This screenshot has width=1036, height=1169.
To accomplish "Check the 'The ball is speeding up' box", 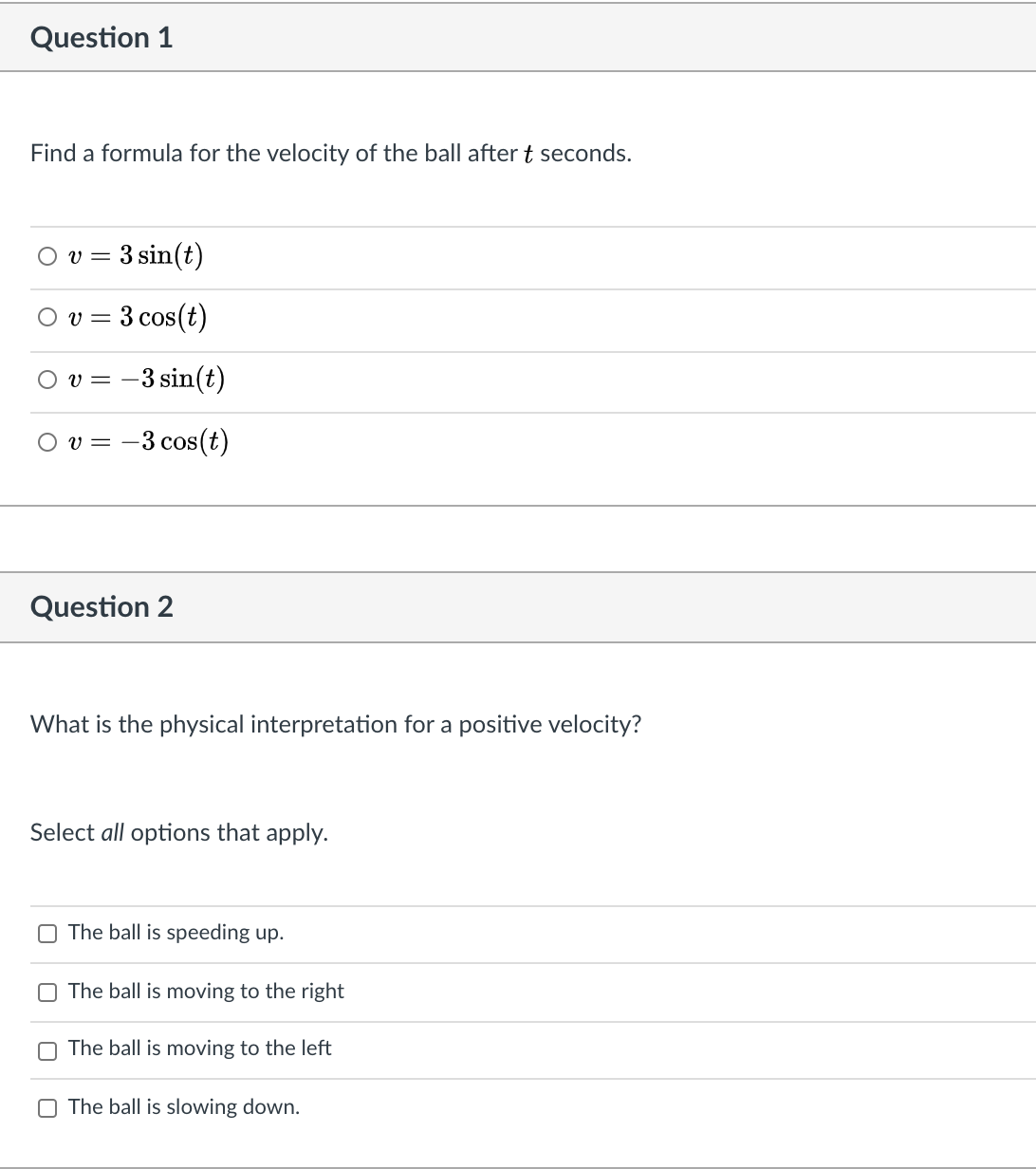I will tap(47, 934).
